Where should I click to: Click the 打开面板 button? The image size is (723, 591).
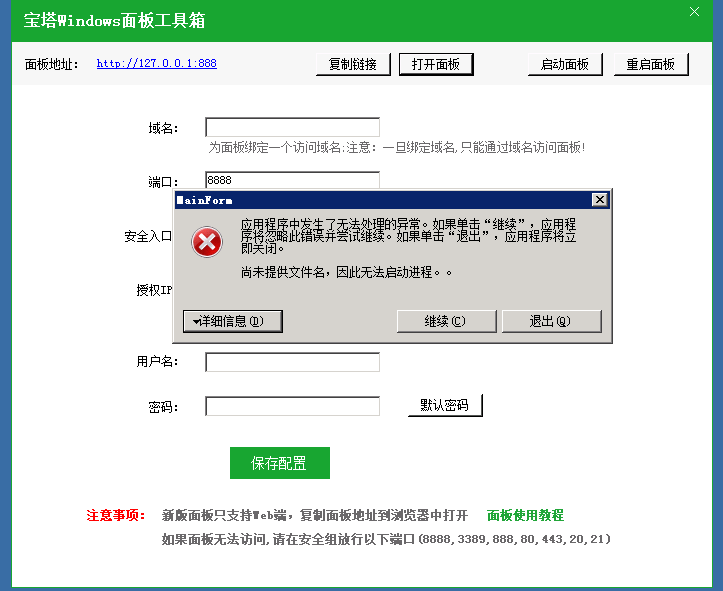pos(436,64)
